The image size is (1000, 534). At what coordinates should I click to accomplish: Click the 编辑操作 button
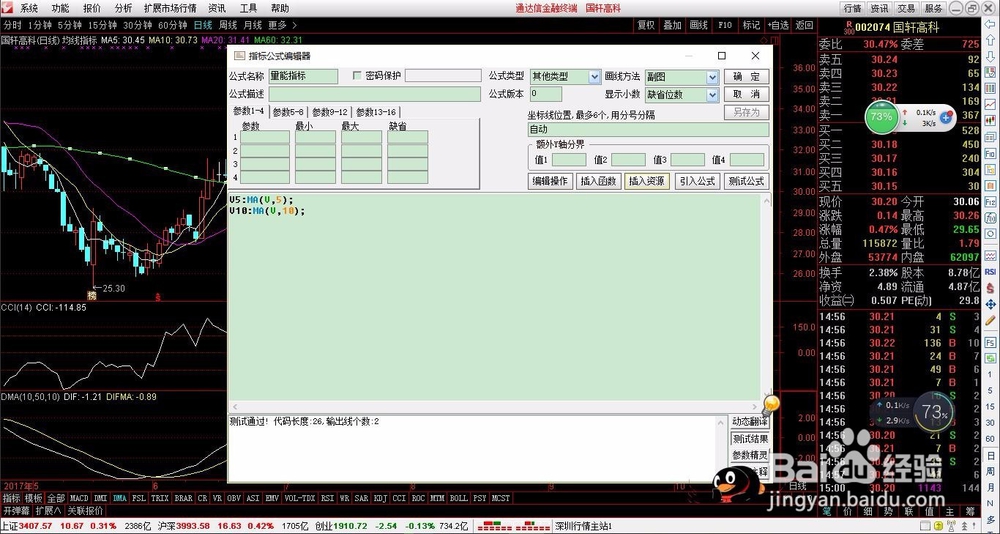pos(552,181)
